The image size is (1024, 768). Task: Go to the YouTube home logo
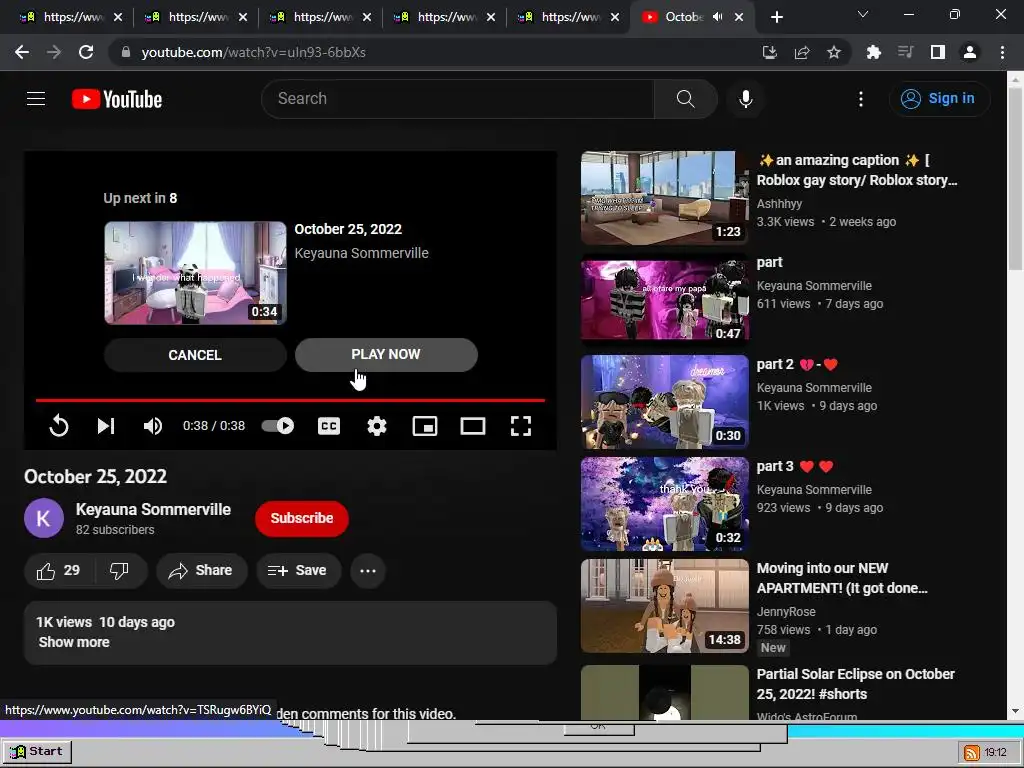(x=117, y=99)
